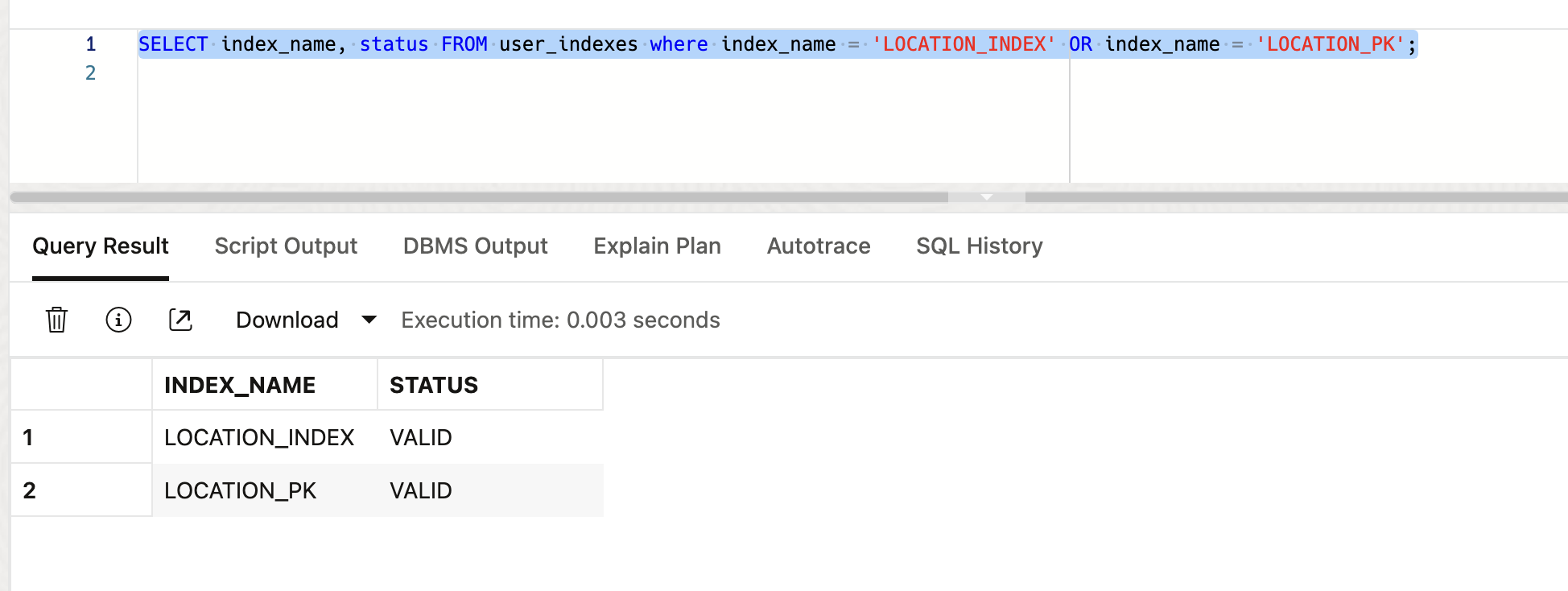Switch to the Script Output tab

[286, 246]
